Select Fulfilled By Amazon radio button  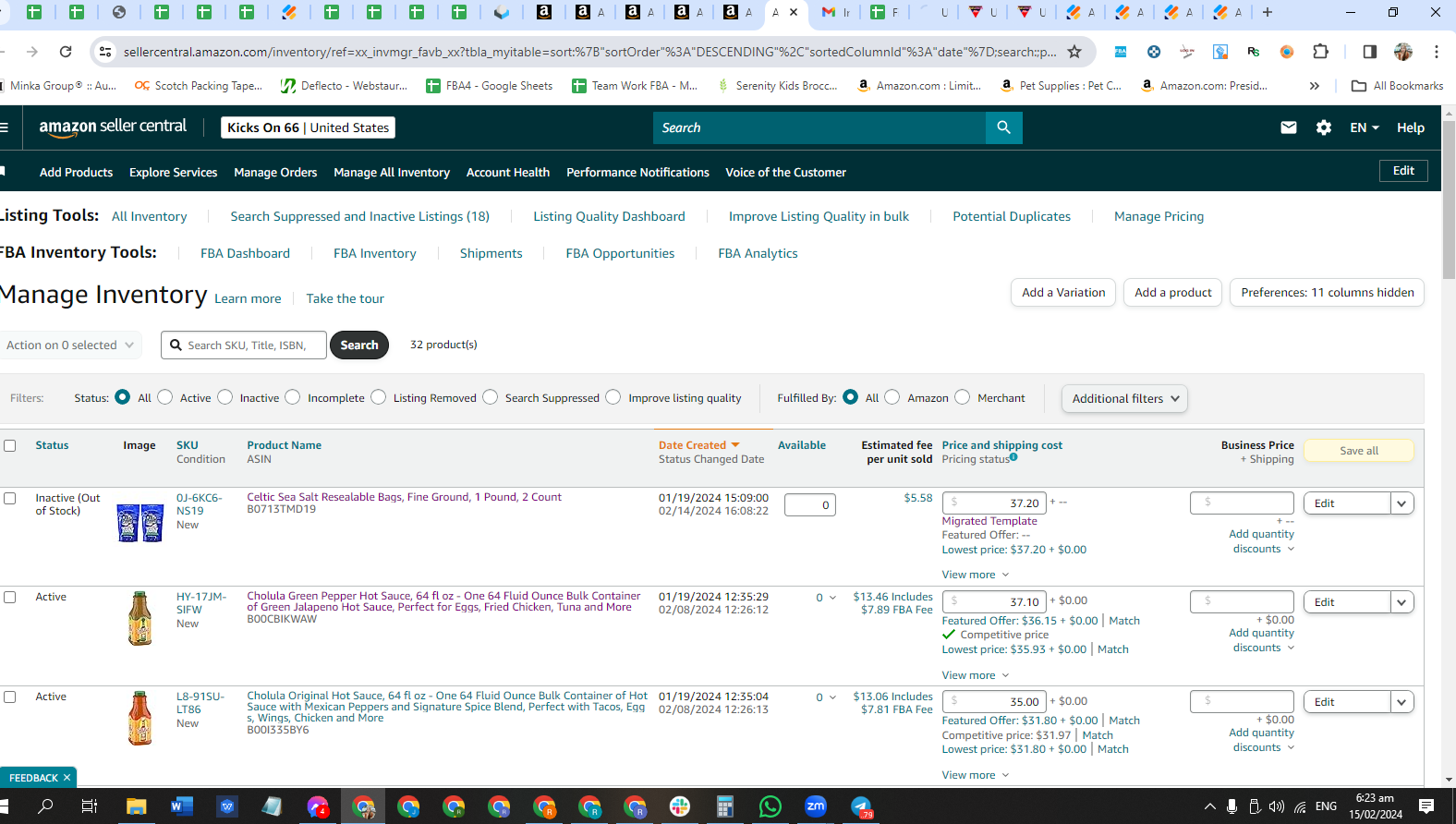pyautogui.click(x=892, y=397)
